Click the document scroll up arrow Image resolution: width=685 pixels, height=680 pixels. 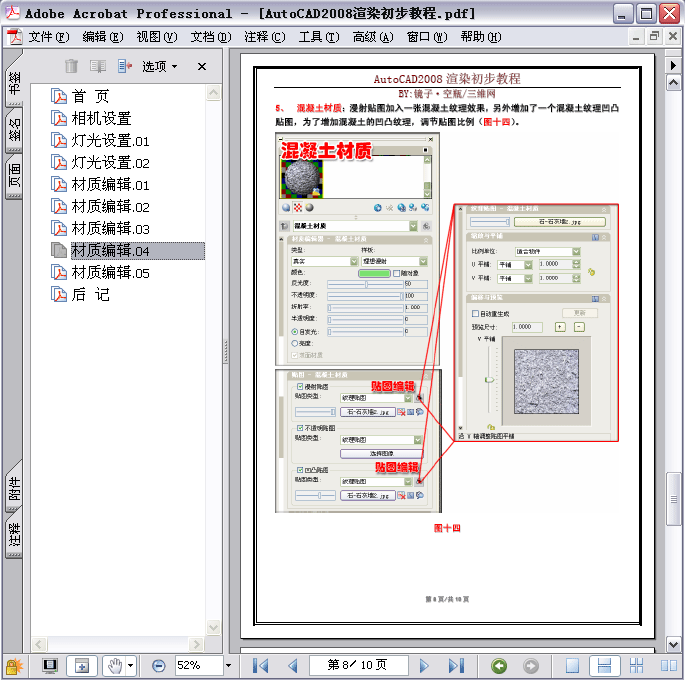(x=673, y=82)
